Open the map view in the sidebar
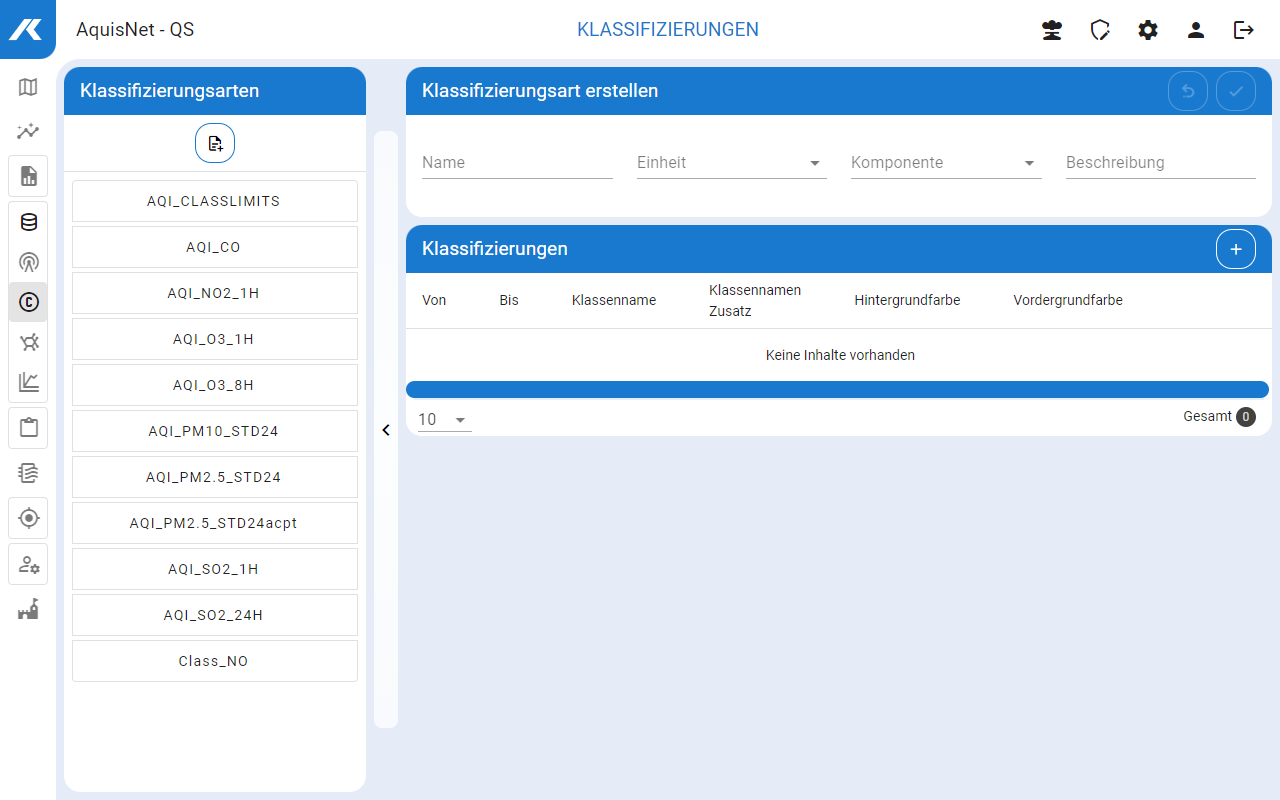The image size is (1280, 800). (x=28, y=87)
